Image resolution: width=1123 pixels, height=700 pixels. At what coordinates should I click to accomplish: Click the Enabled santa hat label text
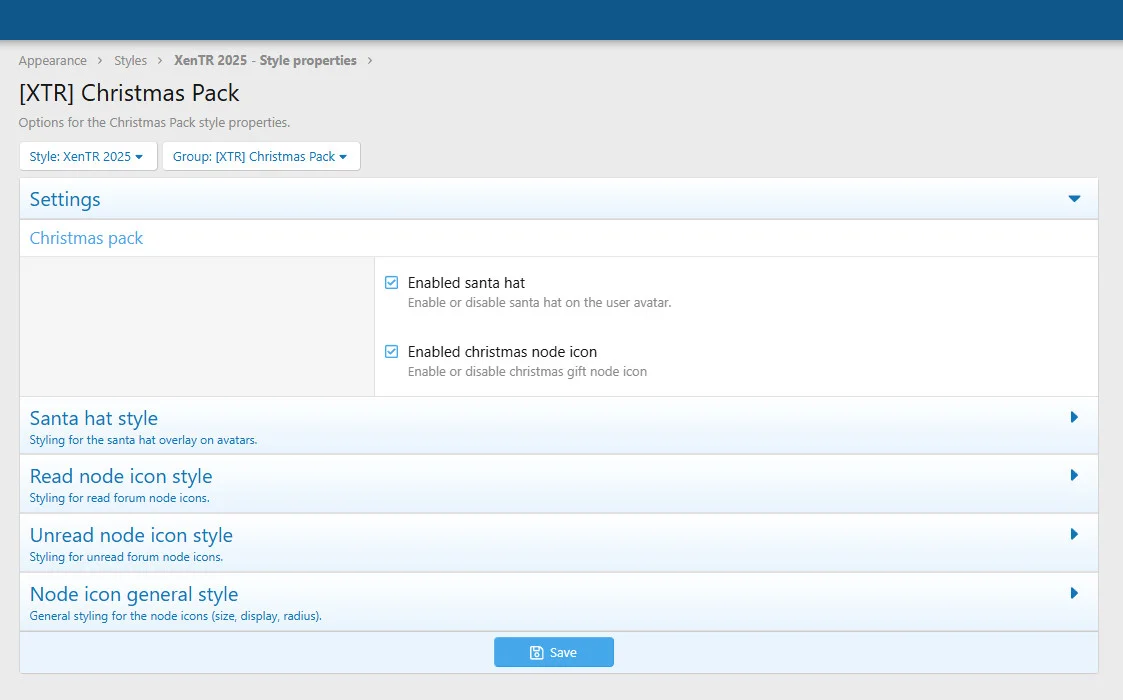(x=466, y=283)
